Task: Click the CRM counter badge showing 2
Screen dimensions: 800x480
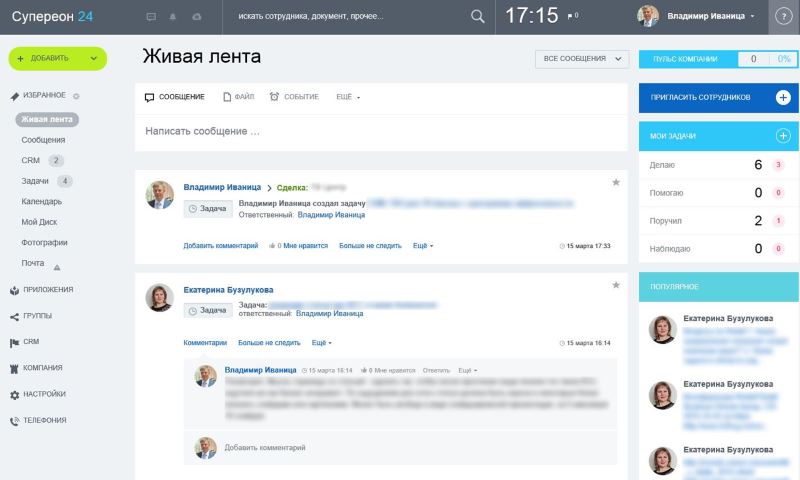Action: point(56,161)
